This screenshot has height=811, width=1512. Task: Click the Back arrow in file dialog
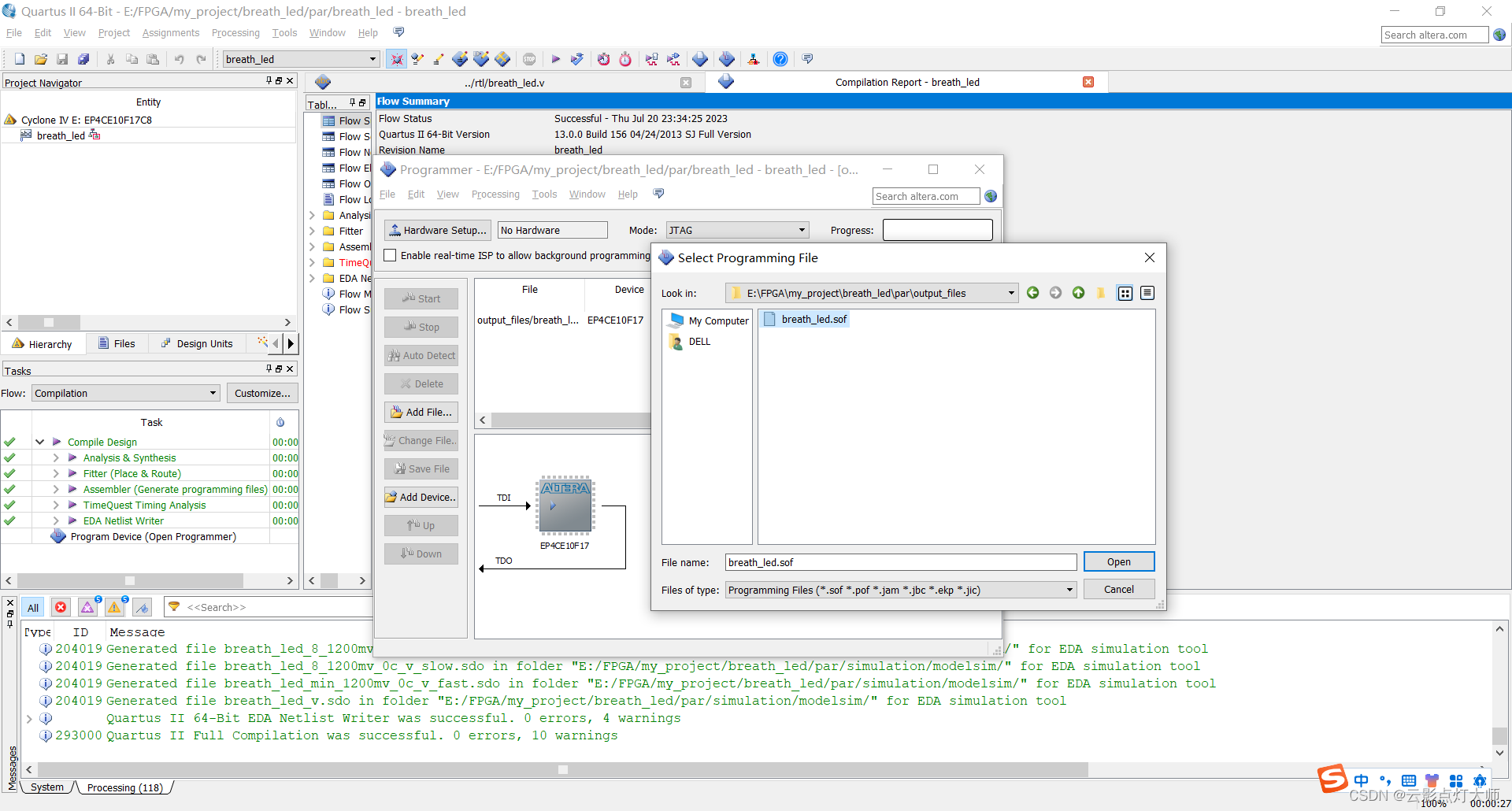(x=1032, y=293)
